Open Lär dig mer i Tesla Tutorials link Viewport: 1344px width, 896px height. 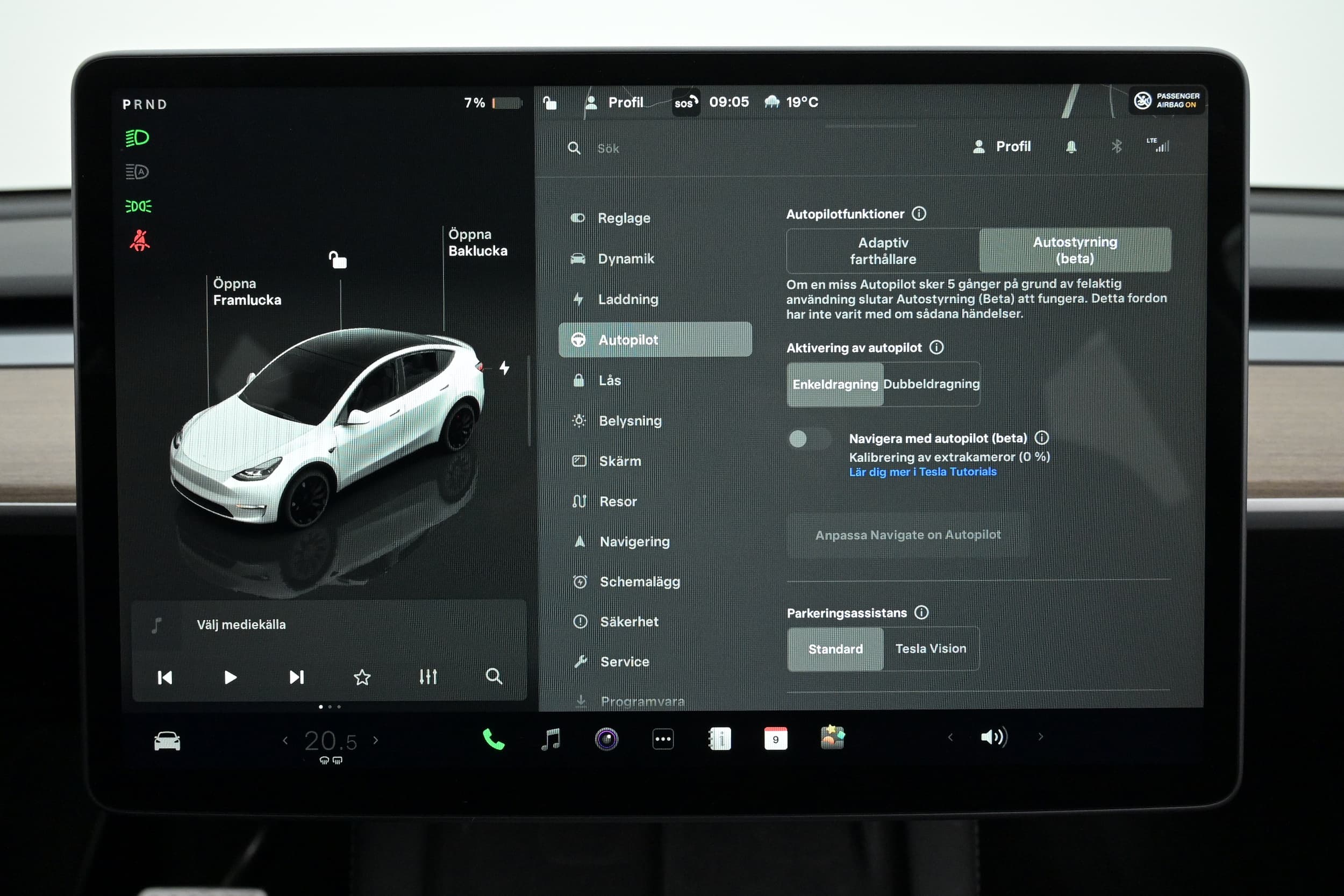coord(923,472)
